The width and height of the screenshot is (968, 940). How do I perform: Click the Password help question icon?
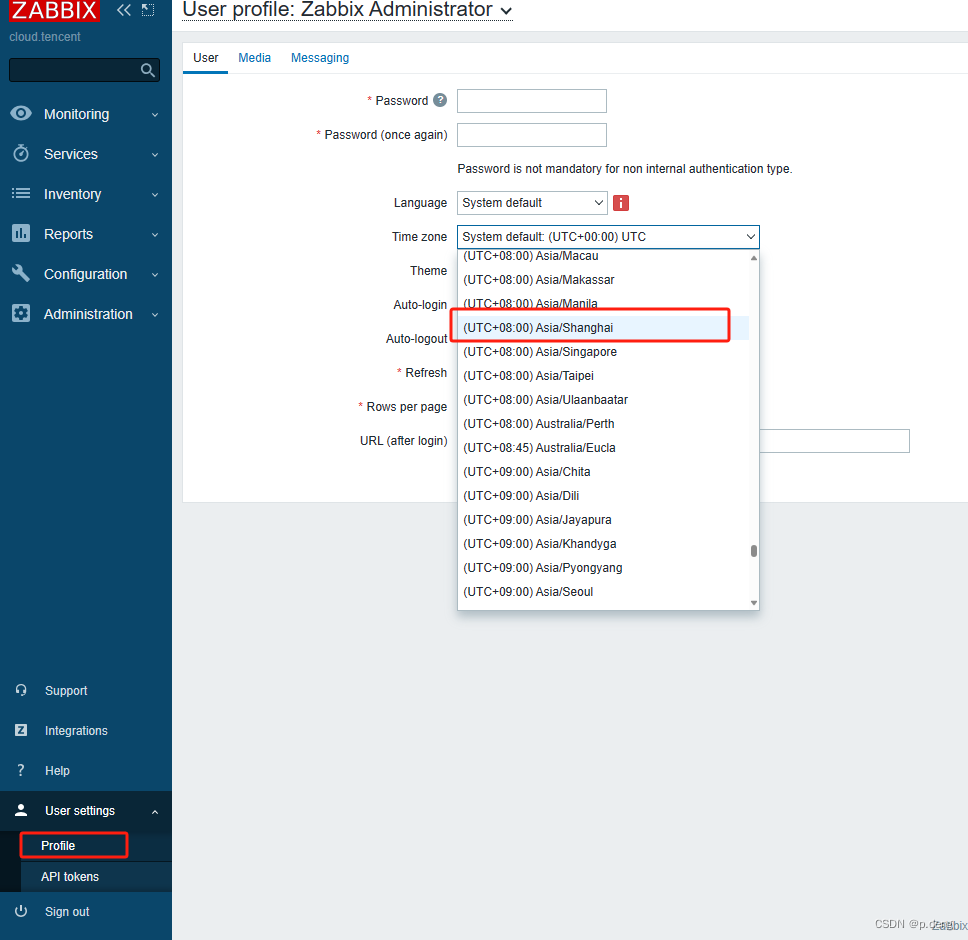point(440,100)
